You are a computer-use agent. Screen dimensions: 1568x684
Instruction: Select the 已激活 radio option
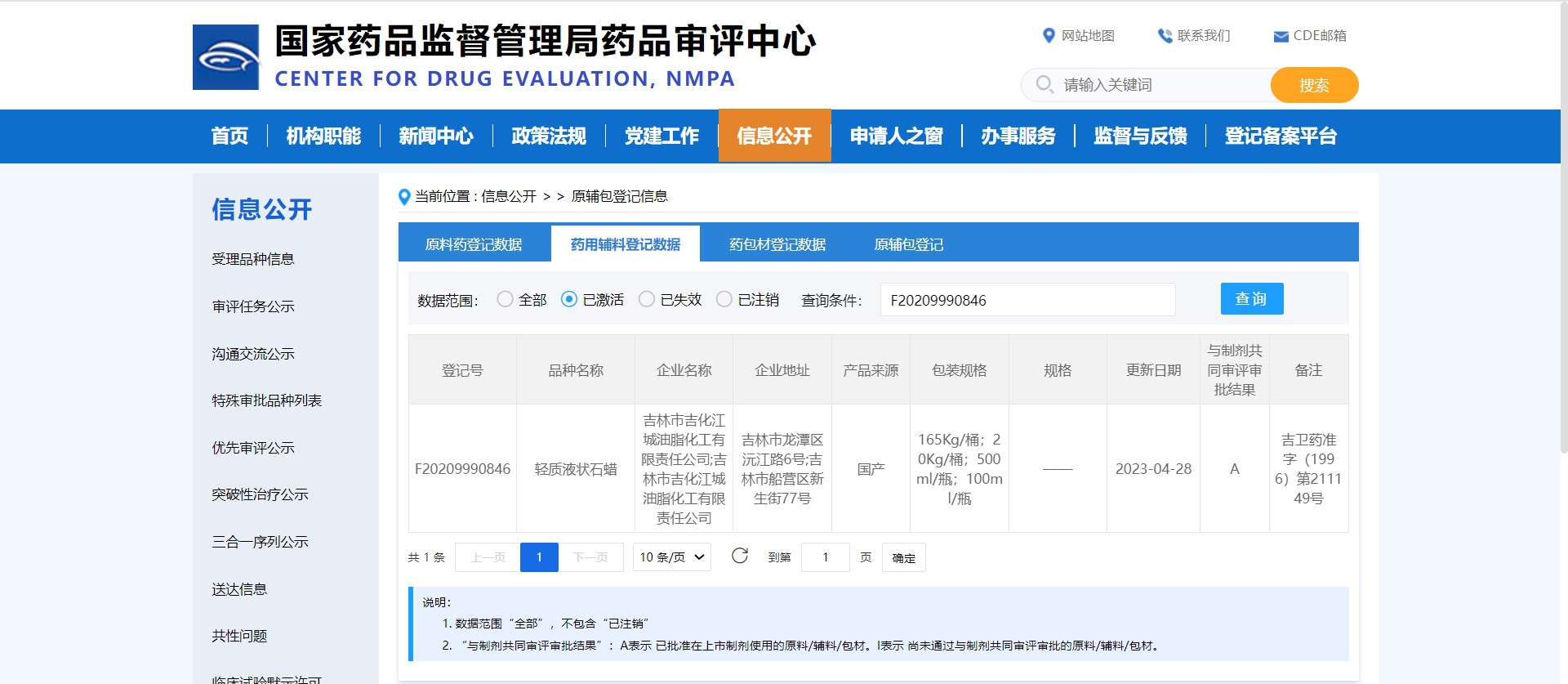click(x=569, y=299)
